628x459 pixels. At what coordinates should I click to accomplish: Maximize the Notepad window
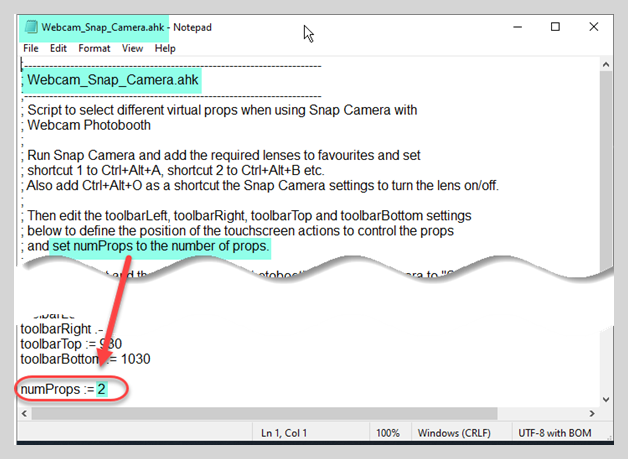tap(555, 27)
